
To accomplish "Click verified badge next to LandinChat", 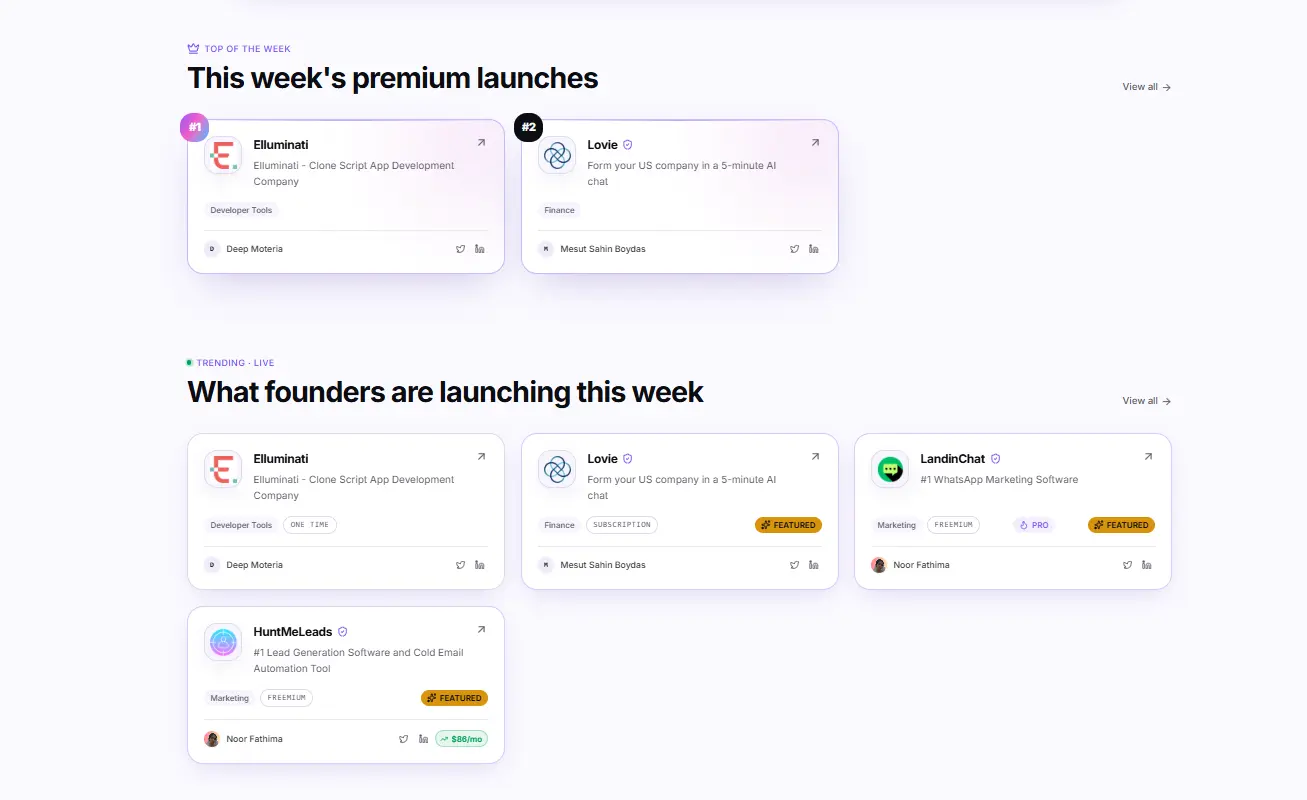I will (x=995, y=459).
